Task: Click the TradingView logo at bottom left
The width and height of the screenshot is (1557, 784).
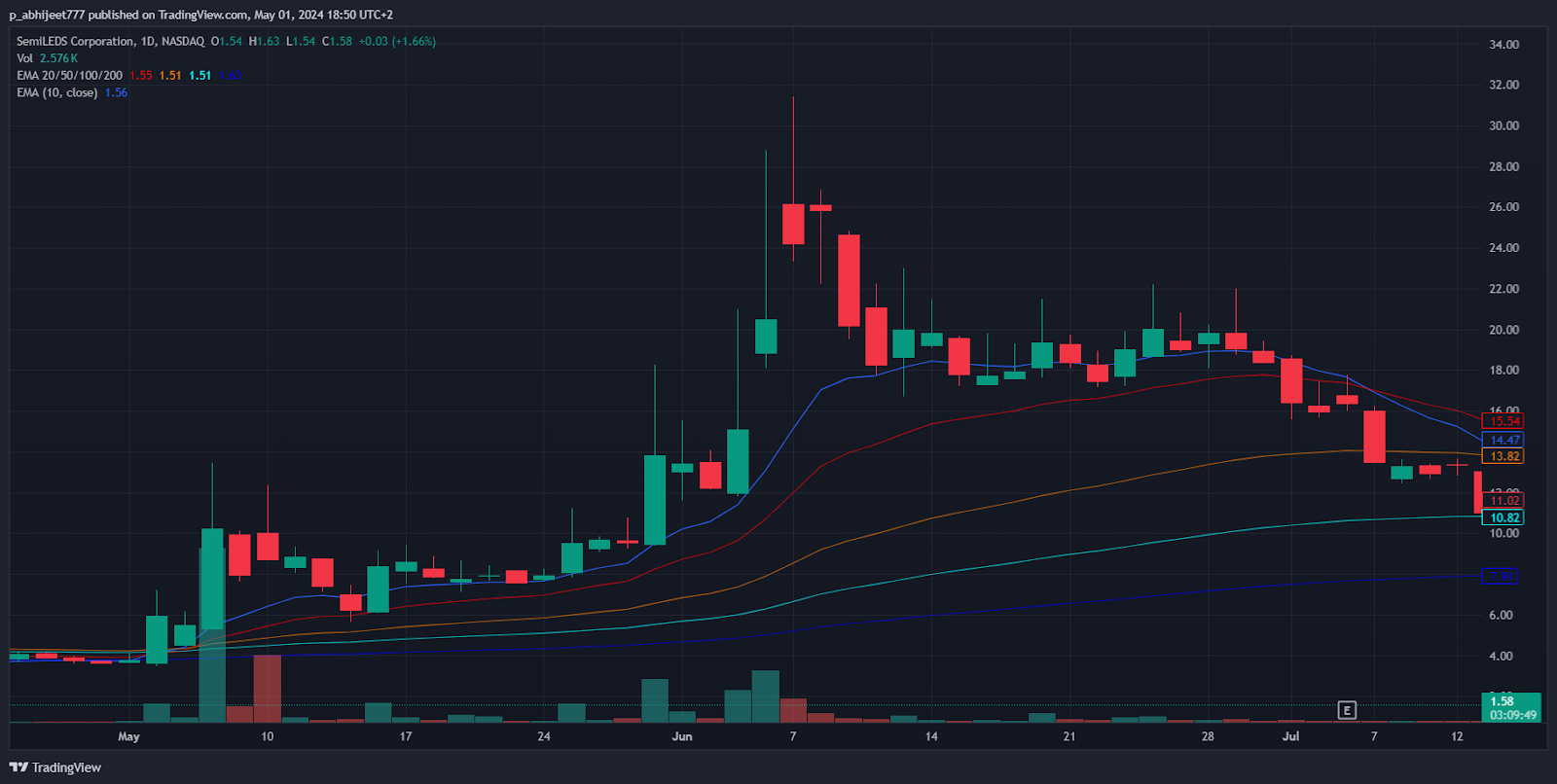Action: click(x=55, y=767)
